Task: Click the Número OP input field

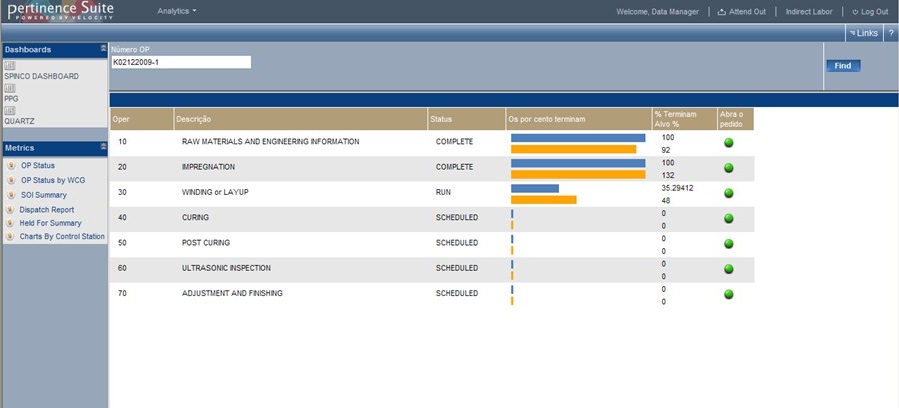Action: [180, 62]
